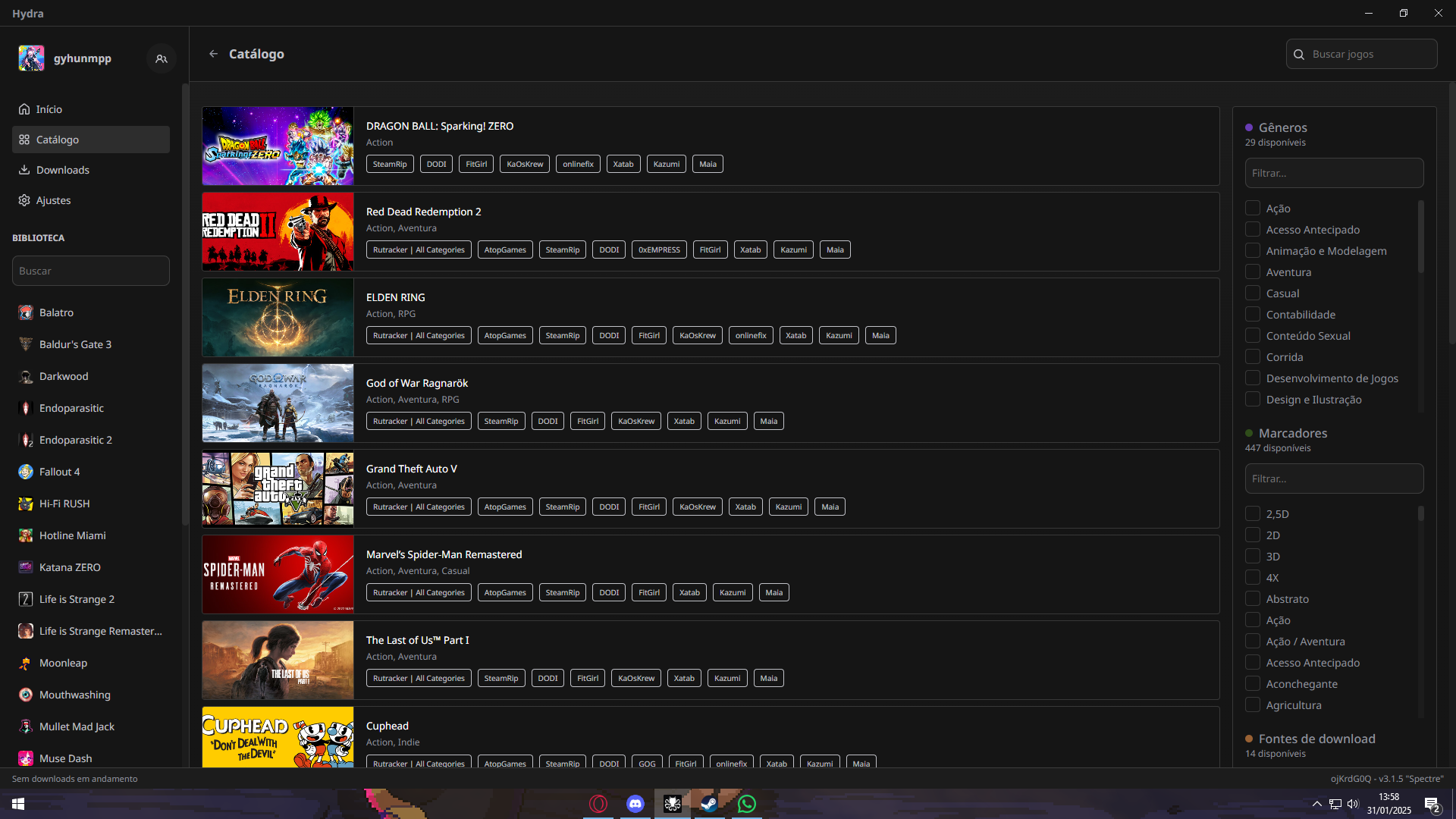Image resolution: width=1456 pixels, height=819 pixels.
Task: Go to the Downloads menu item
Action: pos(62,170)
